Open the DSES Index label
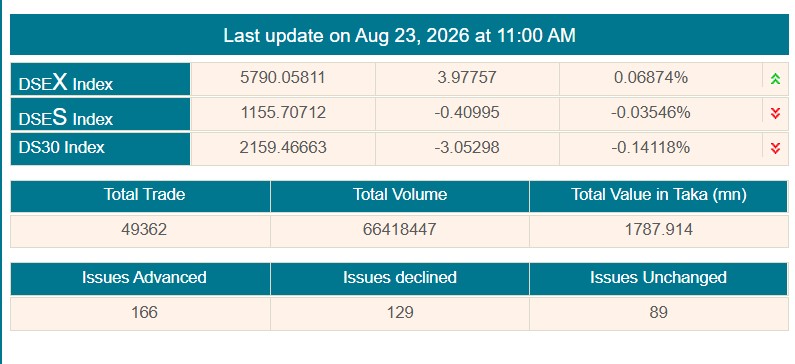The height and width of the screenshot is (364, 795). (65, 118)
